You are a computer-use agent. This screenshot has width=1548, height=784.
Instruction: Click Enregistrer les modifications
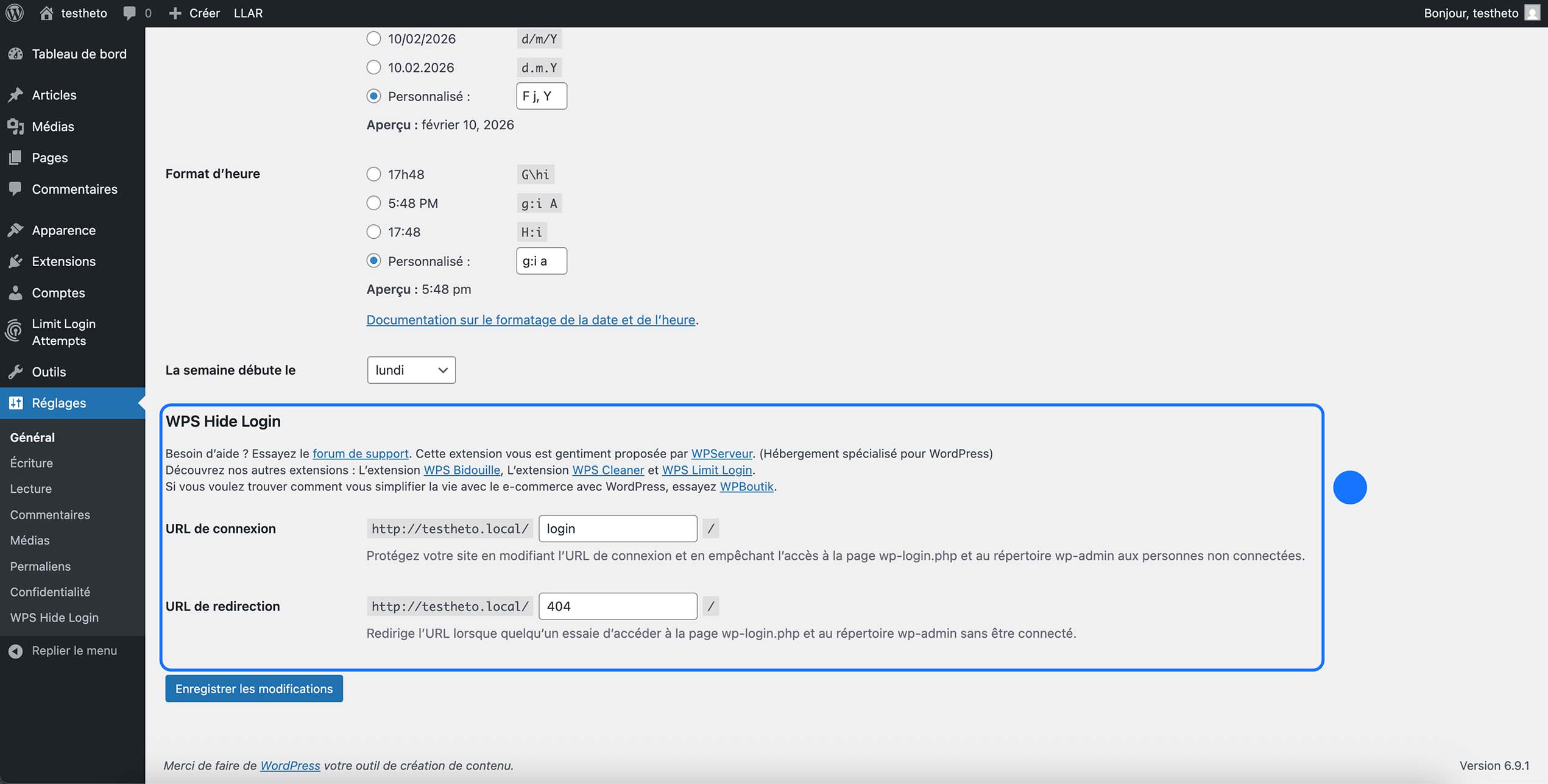click(253, 688)
